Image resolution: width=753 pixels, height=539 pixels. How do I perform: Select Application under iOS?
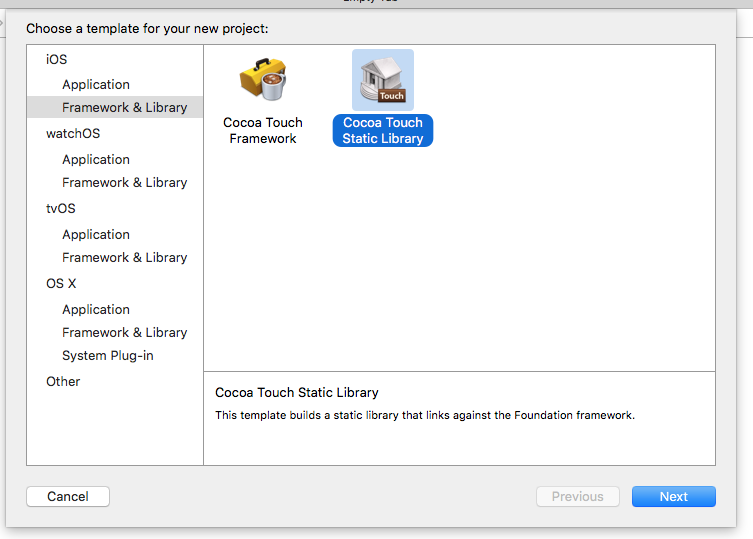point(96,85)
